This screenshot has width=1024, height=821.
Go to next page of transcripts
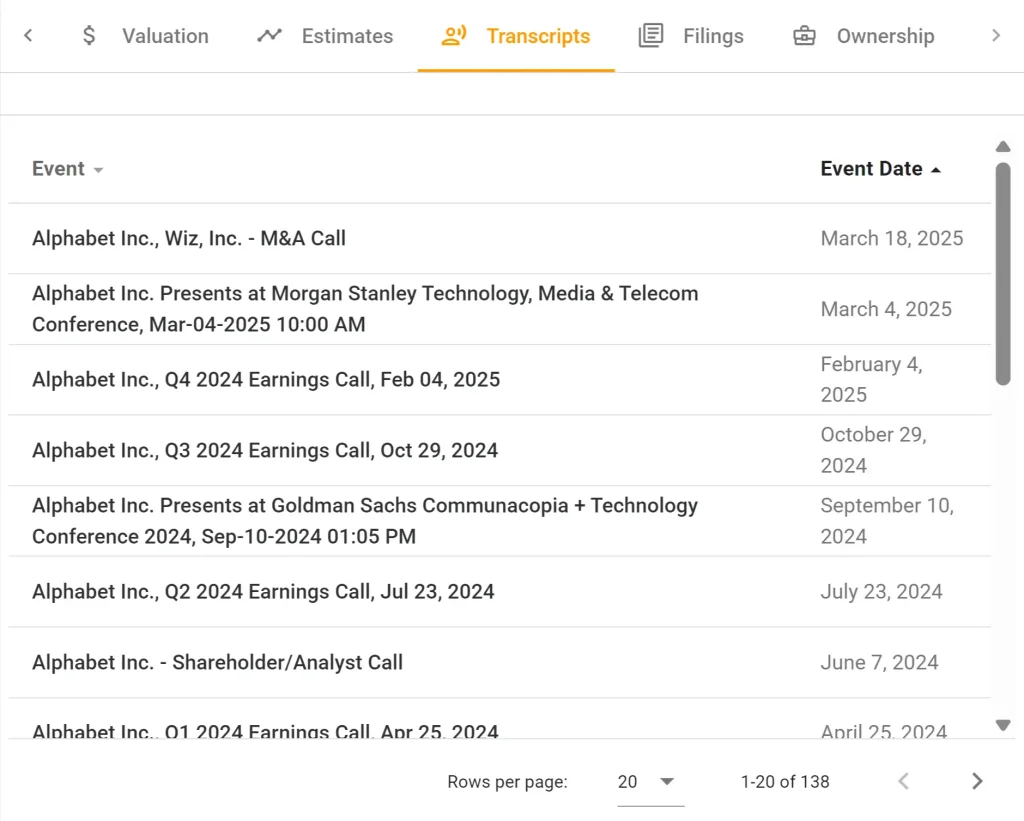pyautogui.click(x=977, y=782)
